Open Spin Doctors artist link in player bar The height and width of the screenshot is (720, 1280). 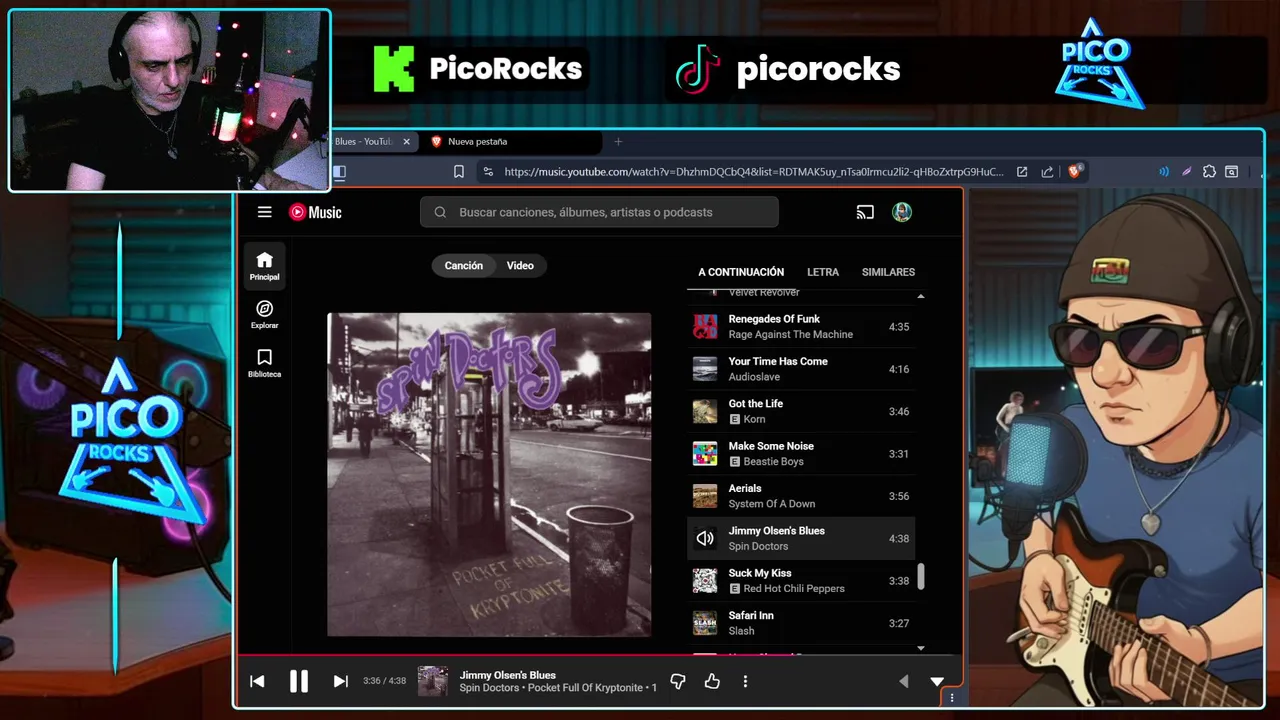click(489, 688)
